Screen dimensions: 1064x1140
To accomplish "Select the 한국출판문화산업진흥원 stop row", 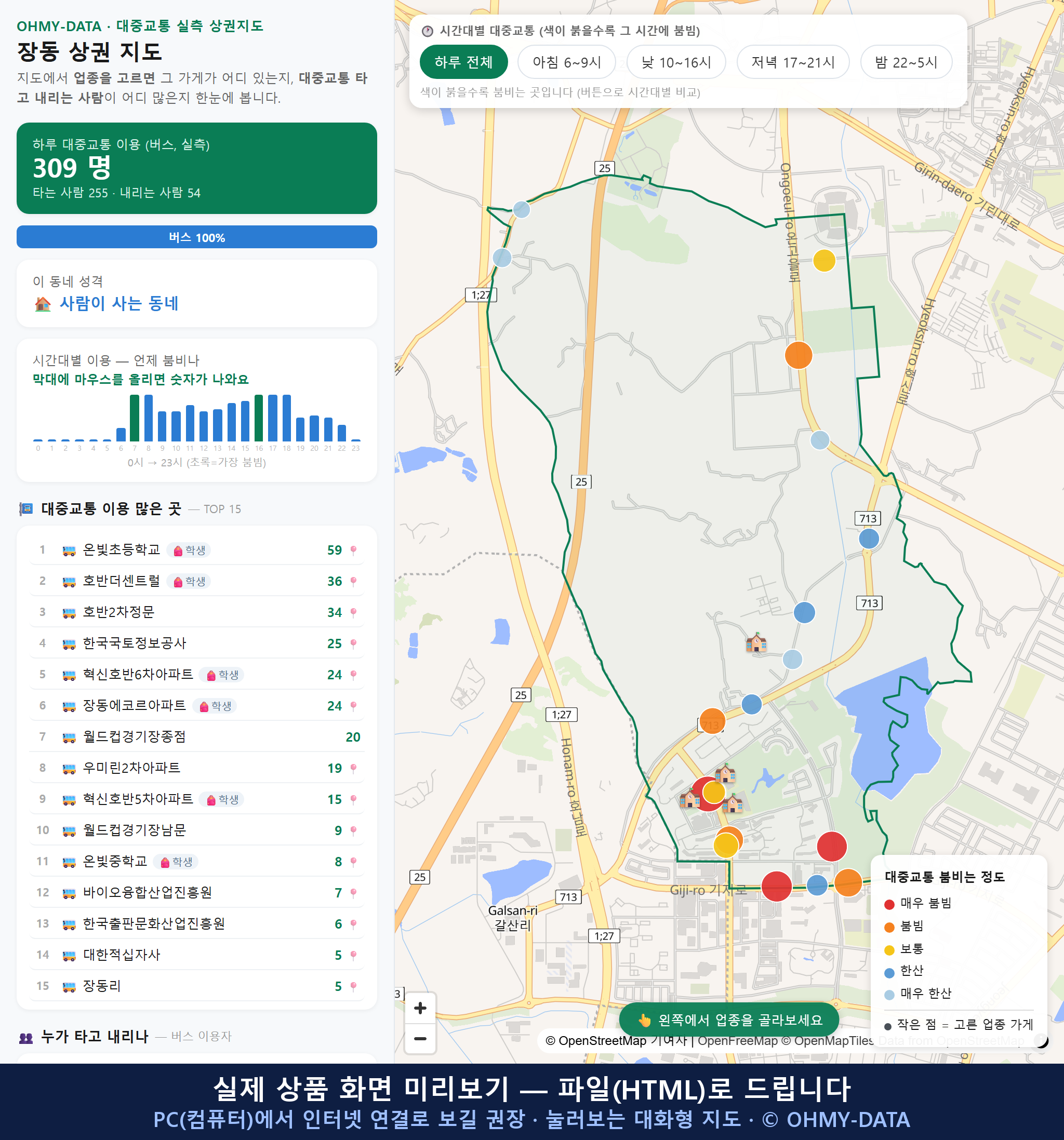I will click(x=197, y=924).
